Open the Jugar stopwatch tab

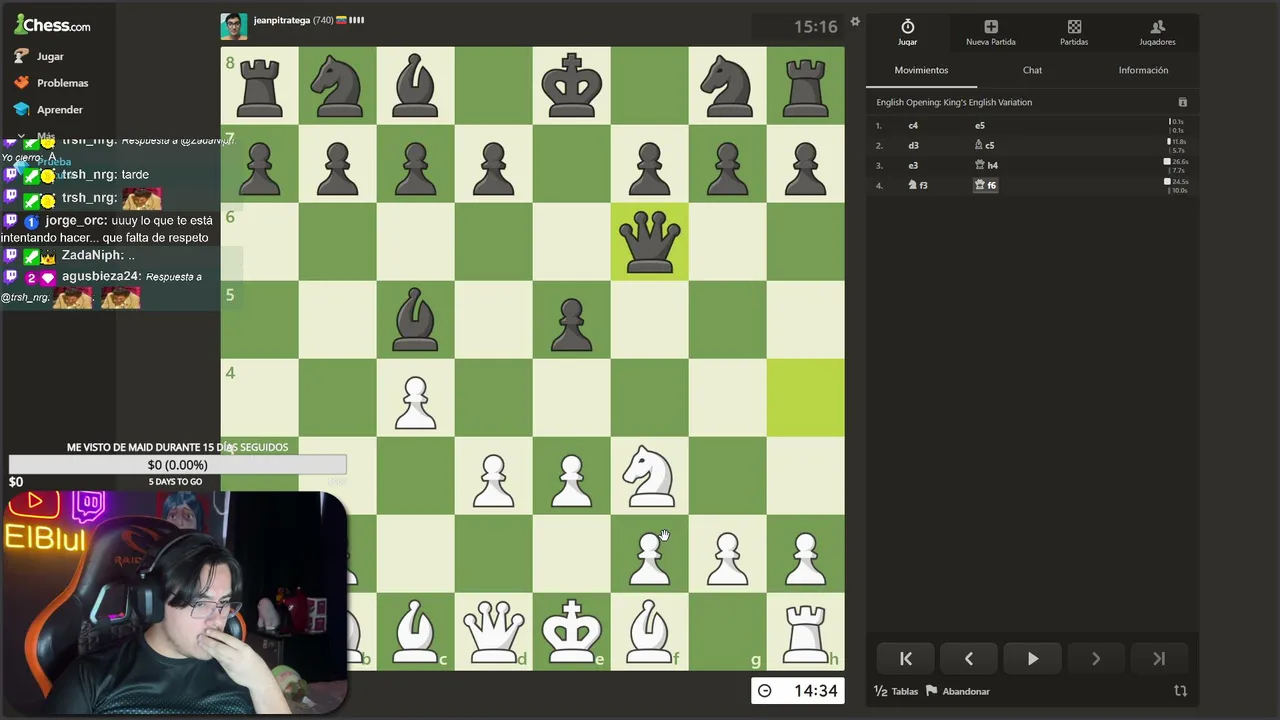(907, 32)
